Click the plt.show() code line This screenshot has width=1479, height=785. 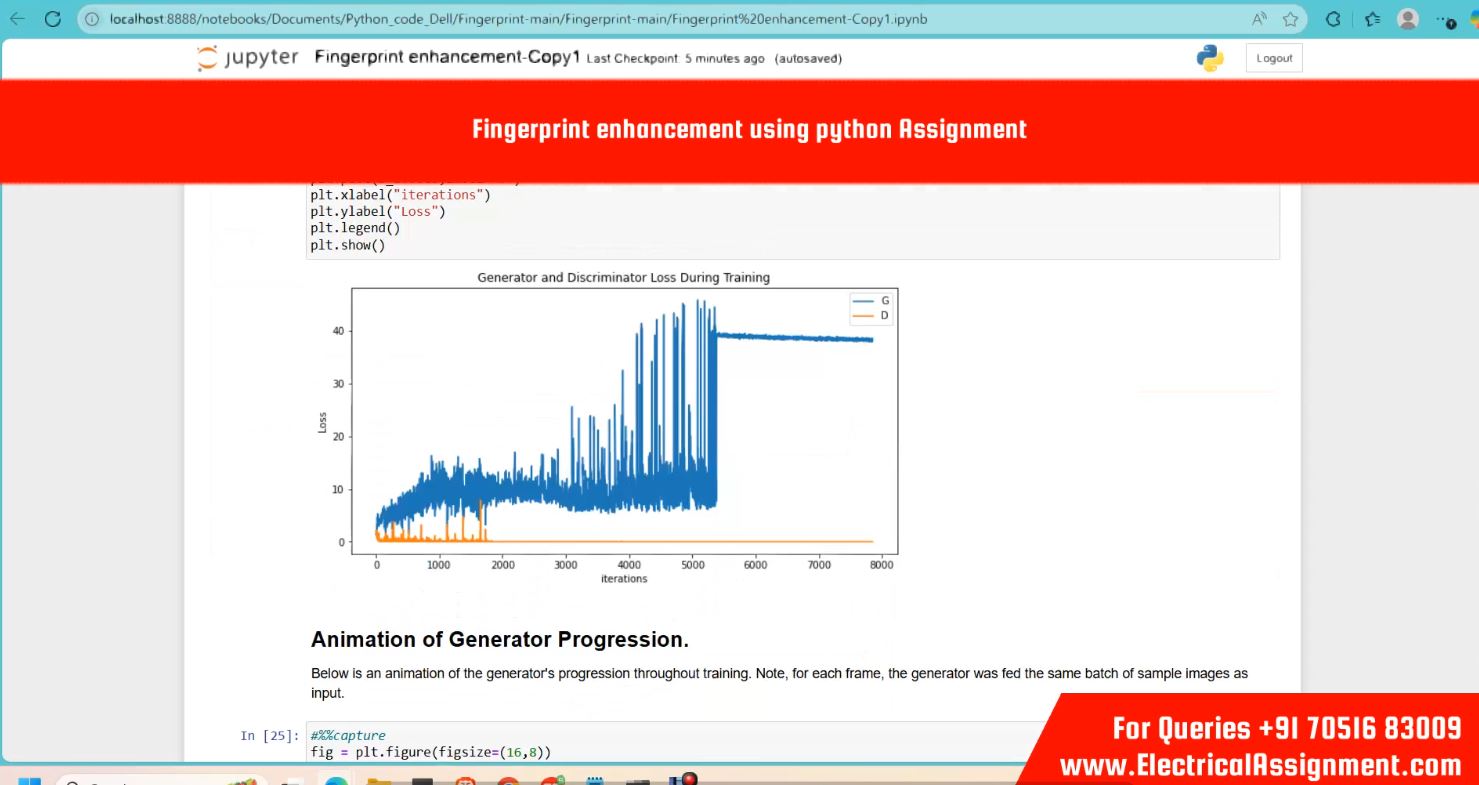point(347,245)
